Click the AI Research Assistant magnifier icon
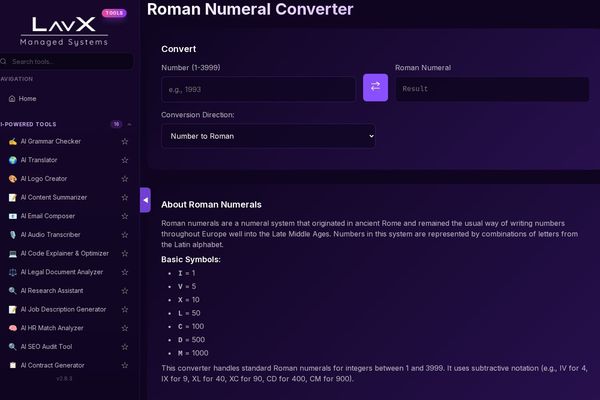This screenshot has height=400, width=600. point(13,291)
